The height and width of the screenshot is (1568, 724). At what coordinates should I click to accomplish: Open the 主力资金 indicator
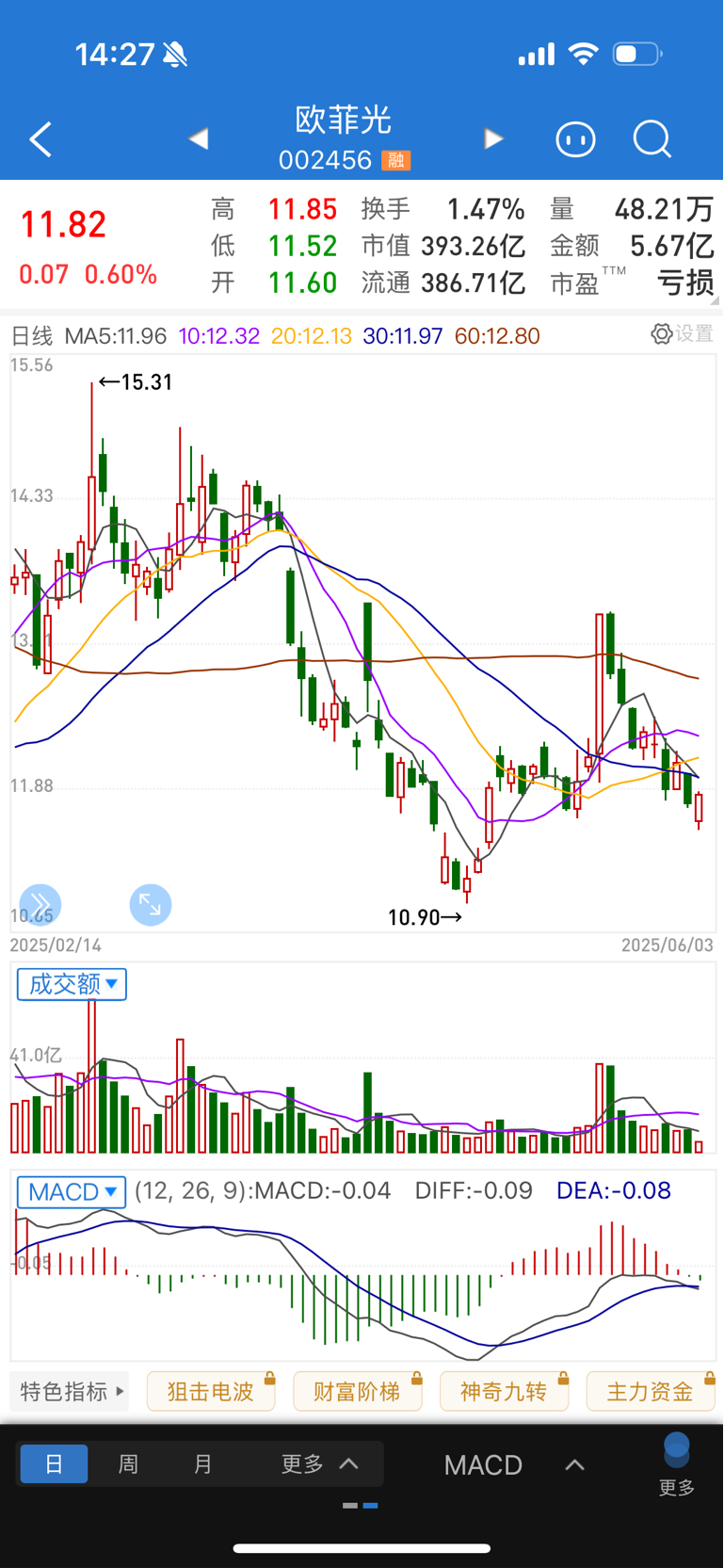pyautogui.click(x=651, y=1391)
